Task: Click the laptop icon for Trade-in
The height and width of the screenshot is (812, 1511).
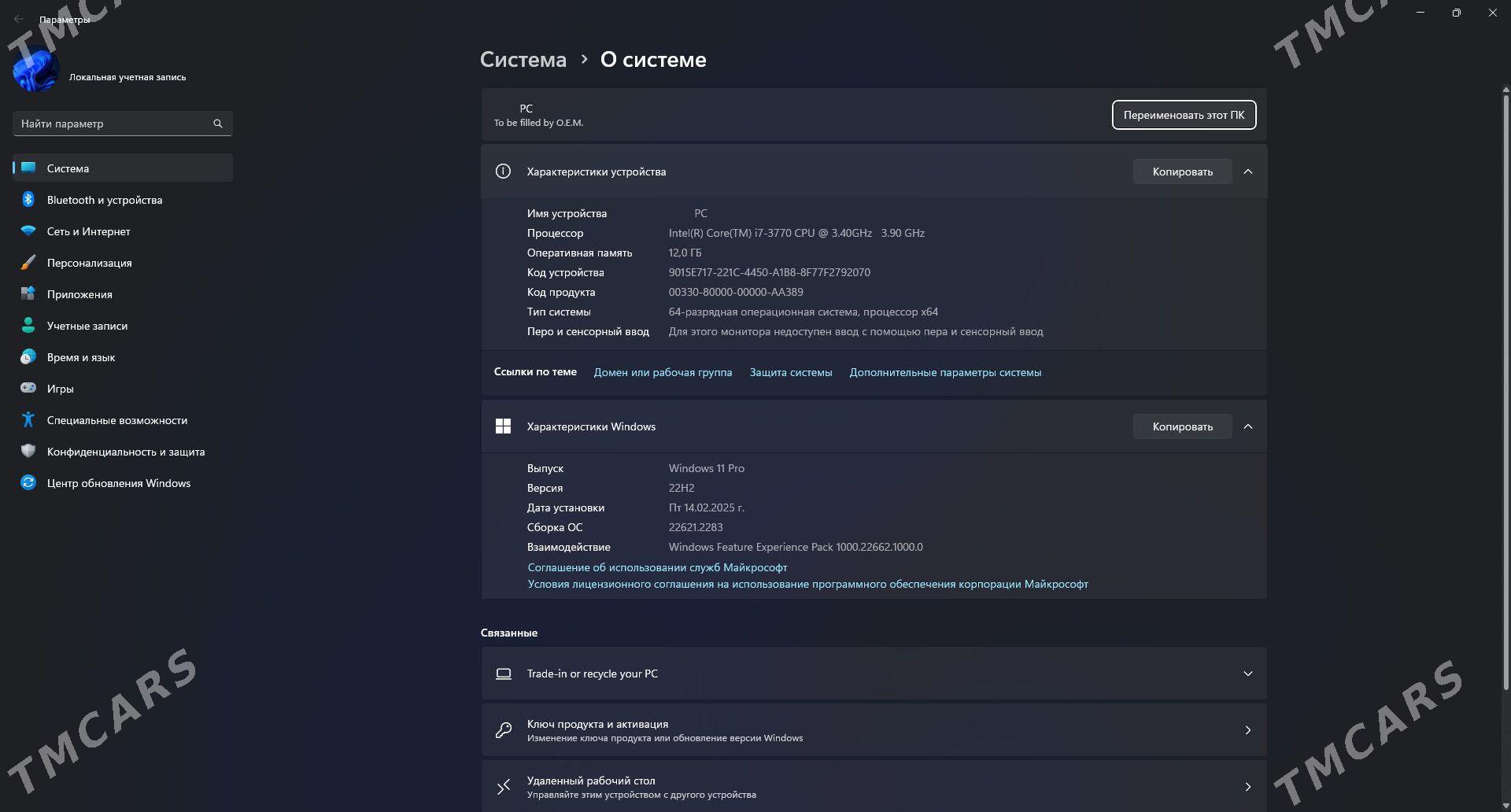Action: click(x=504, y=674)
